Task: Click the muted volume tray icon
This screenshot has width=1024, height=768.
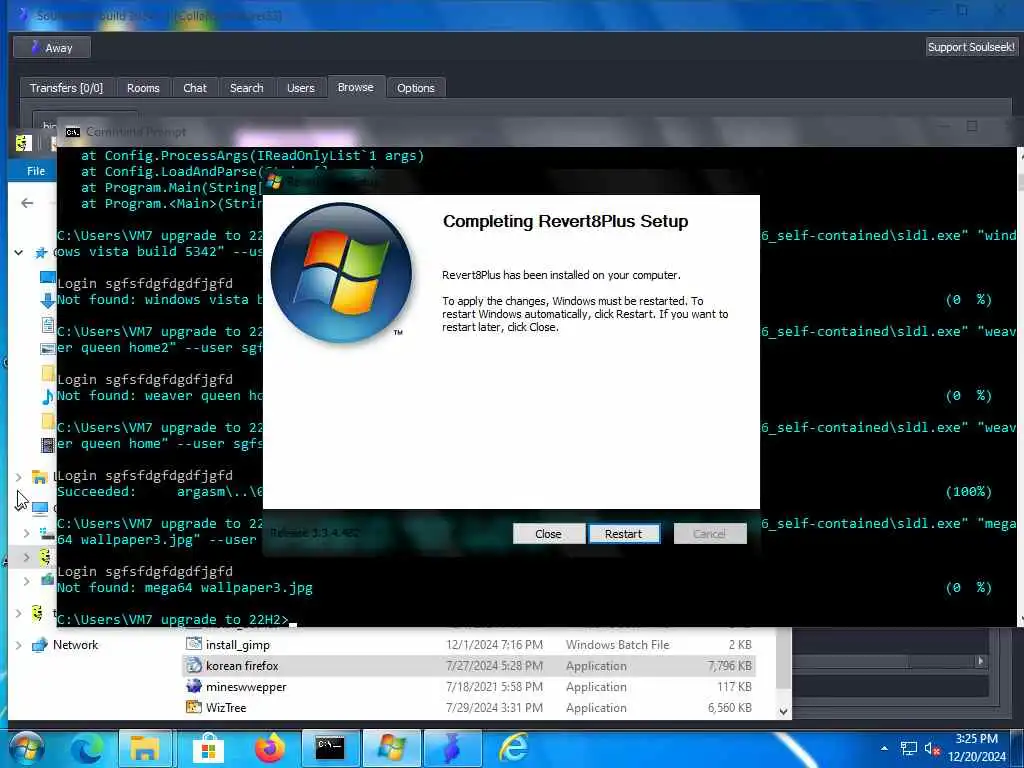Action: click(932, 749)
